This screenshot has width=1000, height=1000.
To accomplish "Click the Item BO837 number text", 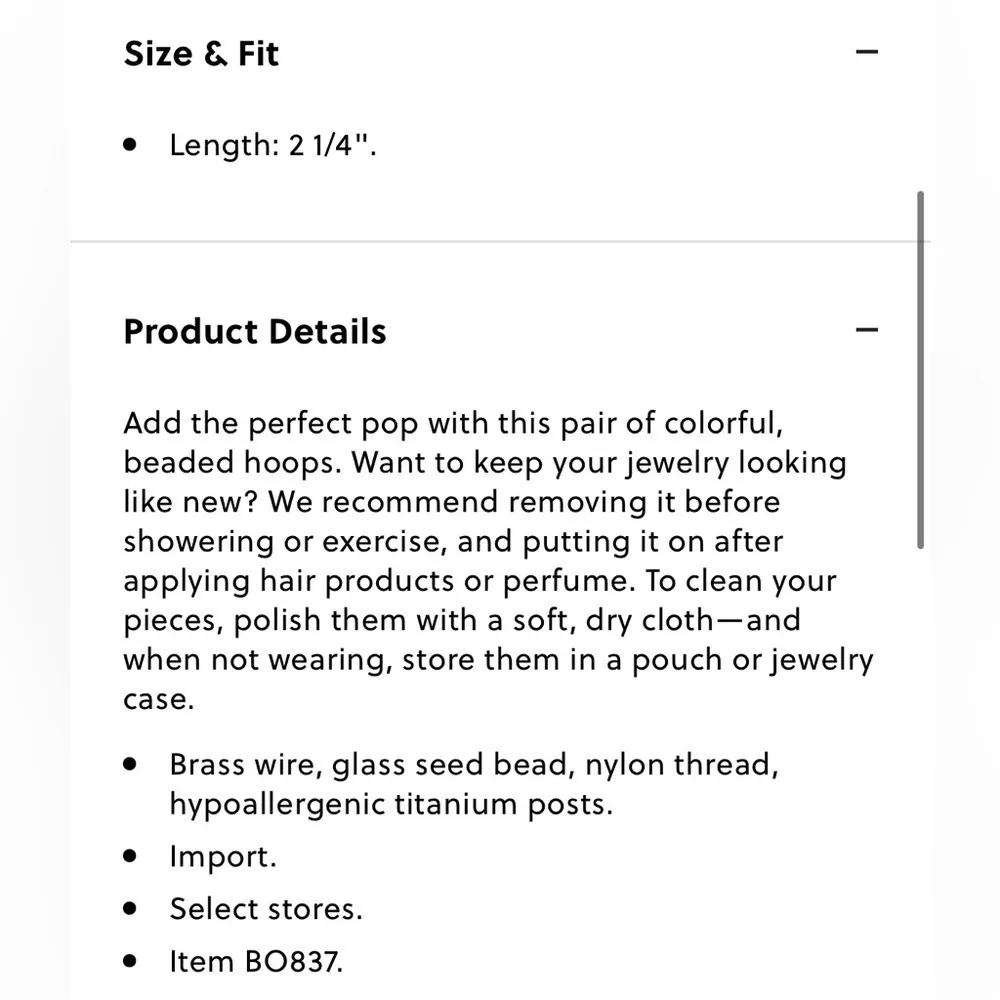I will pos(256,962).
